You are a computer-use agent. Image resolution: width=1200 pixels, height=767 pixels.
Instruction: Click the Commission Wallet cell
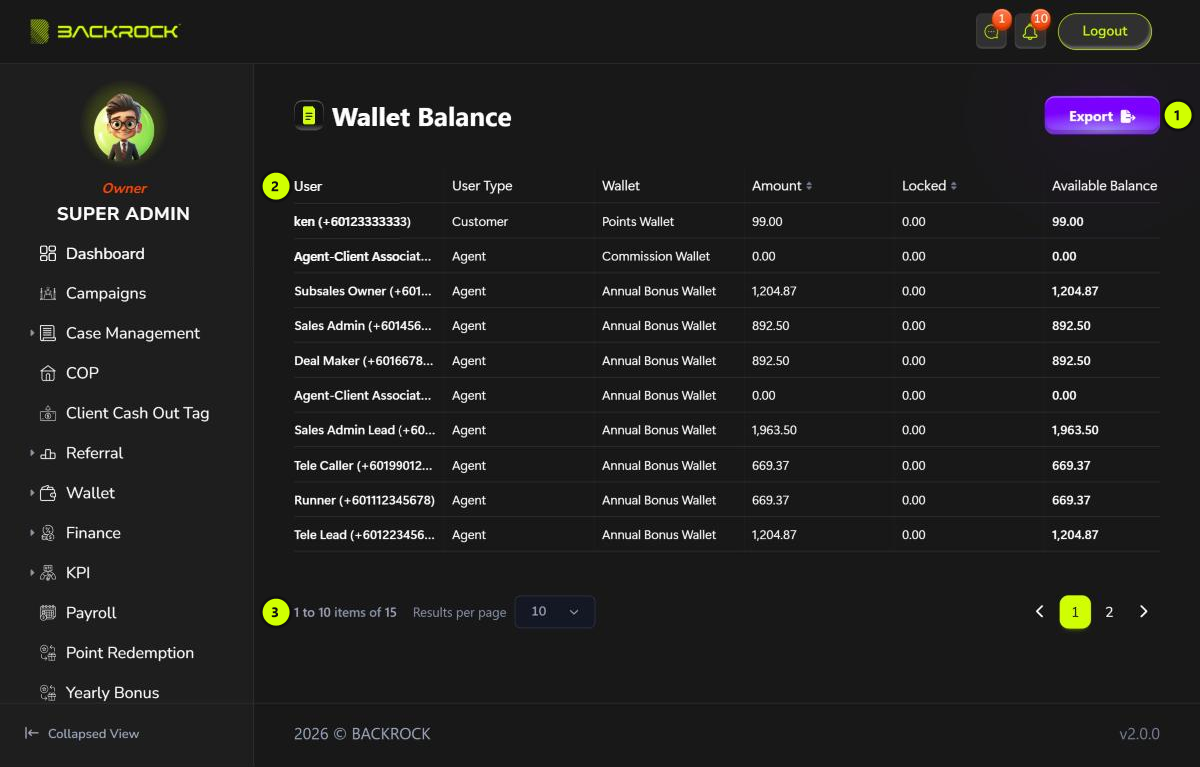point(656,256)
